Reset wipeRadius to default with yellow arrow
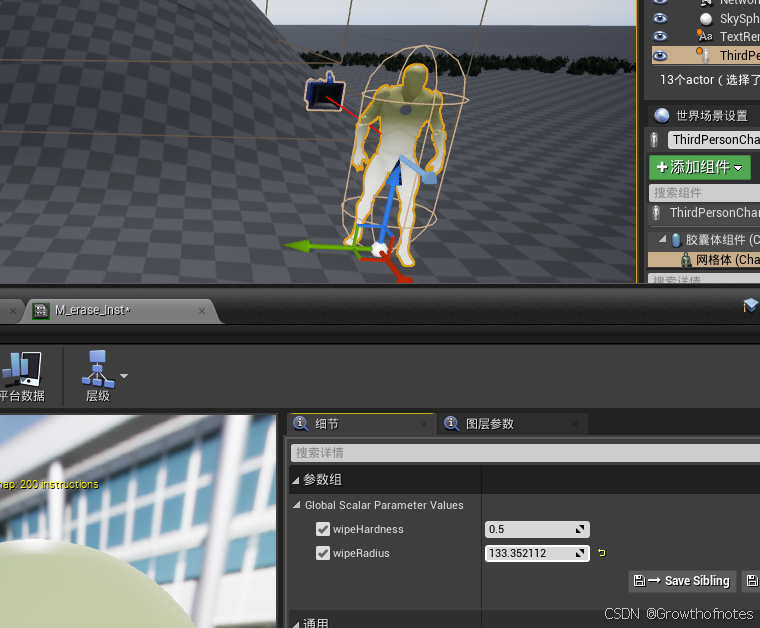Image resolution: width=760 pixels, height=628 pixels. click(602, 552)
